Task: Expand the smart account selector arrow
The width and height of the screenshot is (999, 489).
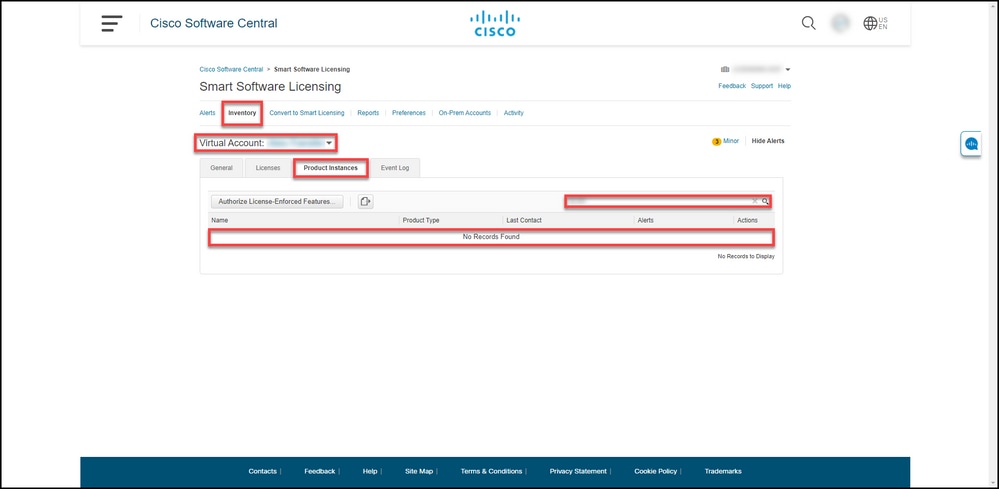Action: tap(787, 69)
